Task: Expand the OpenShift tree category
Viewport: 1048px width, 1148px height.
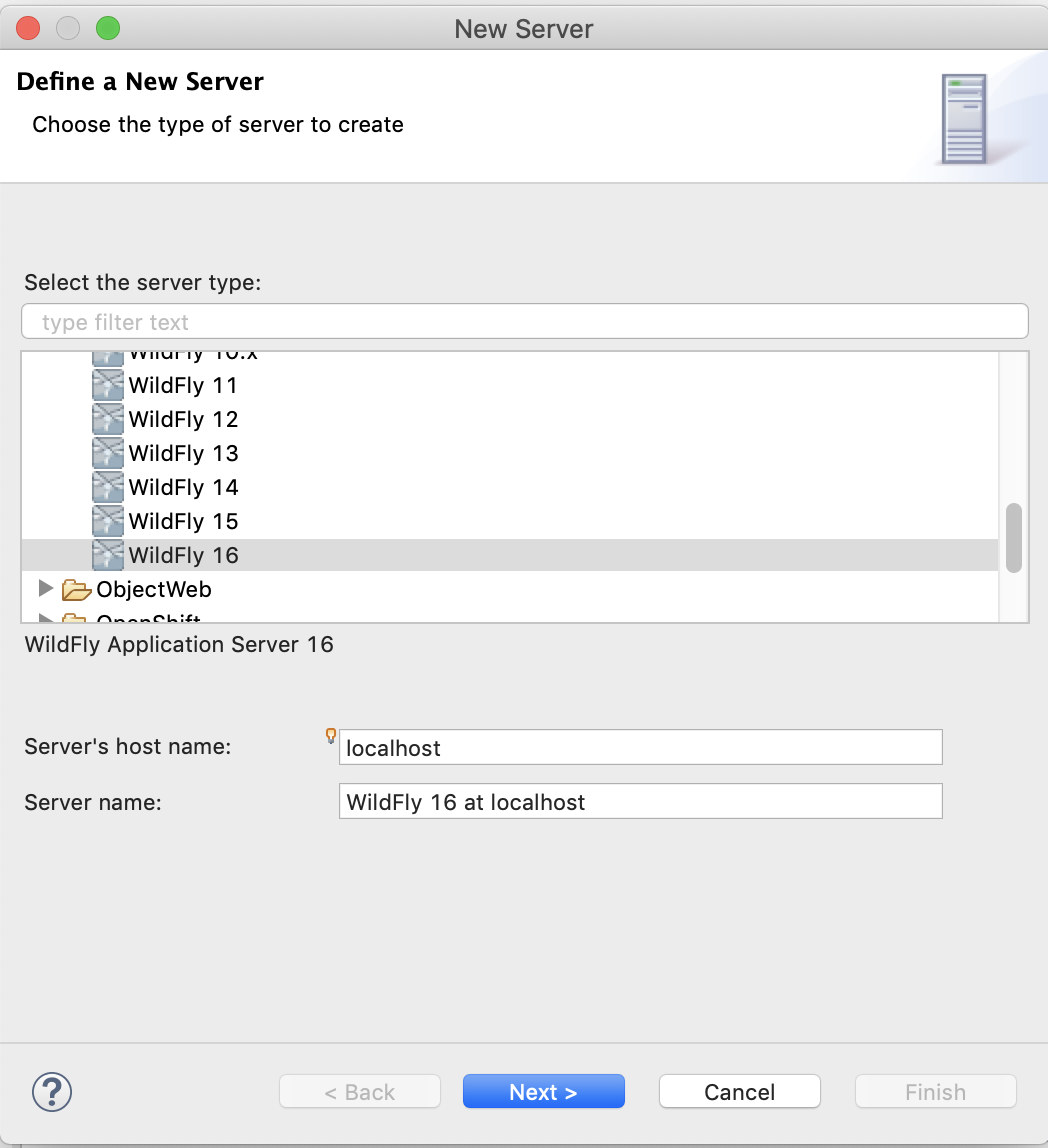Action: pos(45,618)
